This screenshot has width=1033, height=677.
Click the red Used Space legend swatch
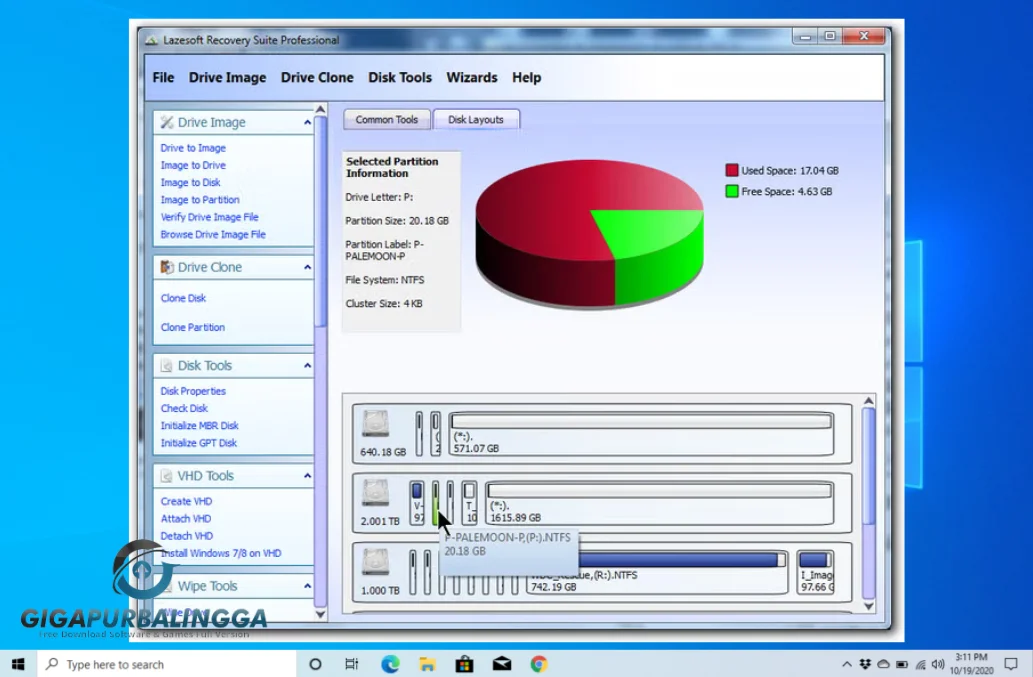point(731,171)
